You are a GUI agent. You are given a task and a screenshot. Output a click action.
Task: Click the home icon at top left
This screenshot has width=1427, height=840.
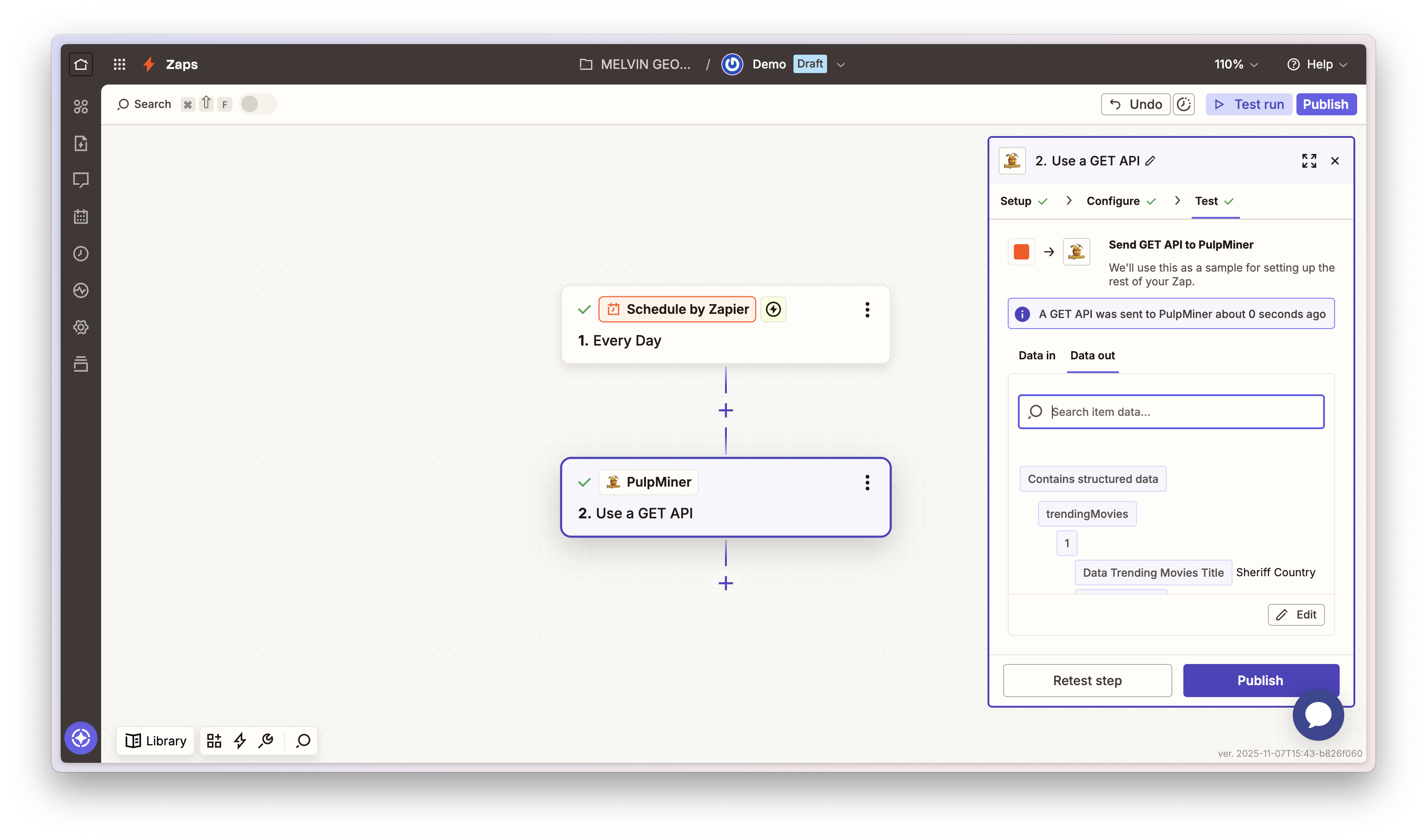click(81, 64)
